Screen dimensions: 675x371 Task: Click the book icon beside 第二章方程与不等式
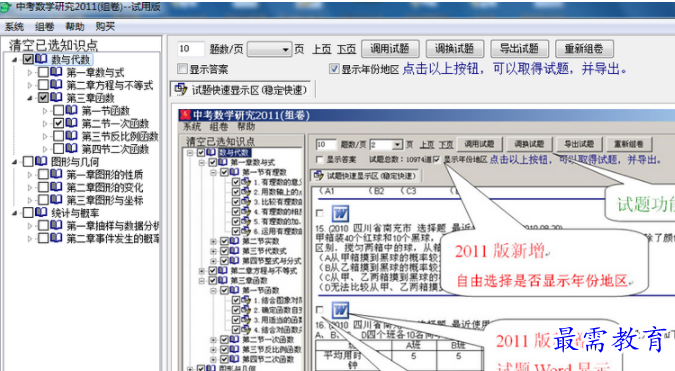pyautogui.click(x=56, y=85)
